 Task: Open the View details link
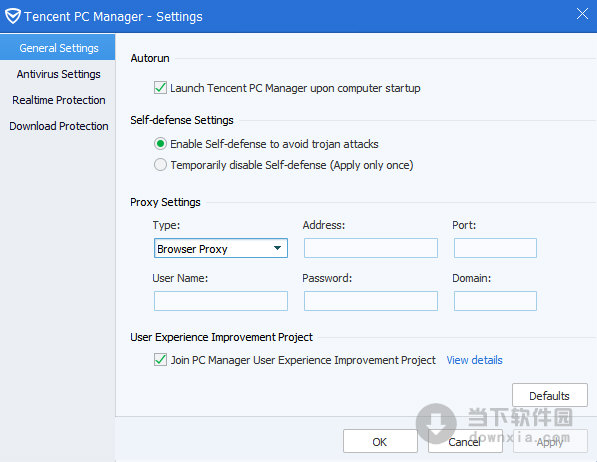[x=474, y=360]
